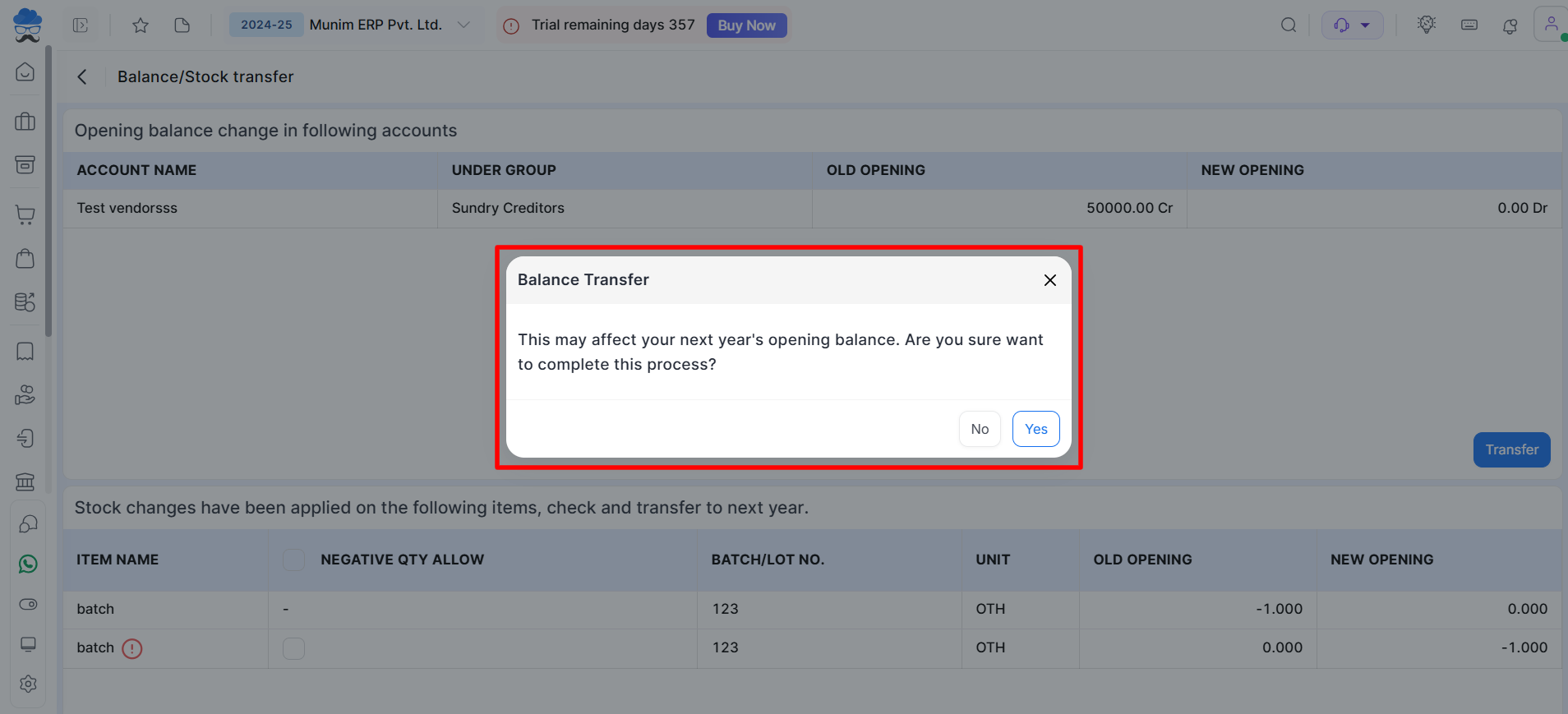Image resolution: width=1568 pixels, height=714 pixels.
Task: Click No in Balance Transfer dialog
Action: (x=979, y=429)
